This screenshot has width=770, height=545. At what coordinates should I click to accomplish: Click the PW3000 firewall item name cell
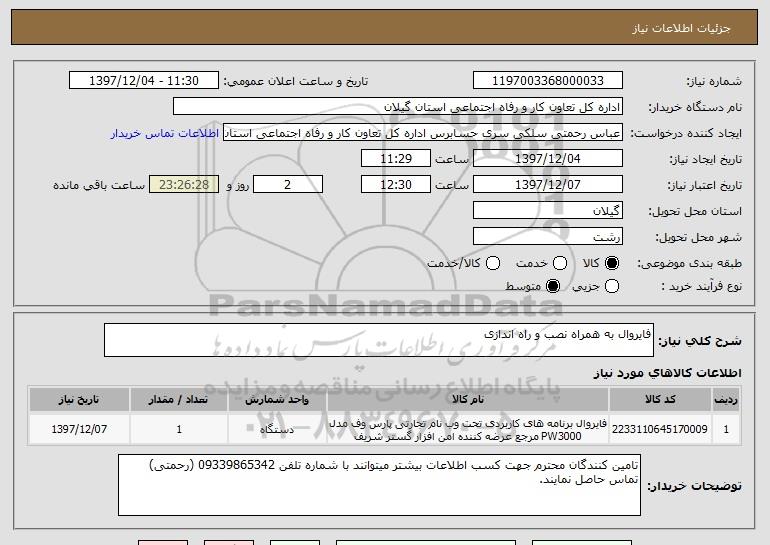pos(468,429)
